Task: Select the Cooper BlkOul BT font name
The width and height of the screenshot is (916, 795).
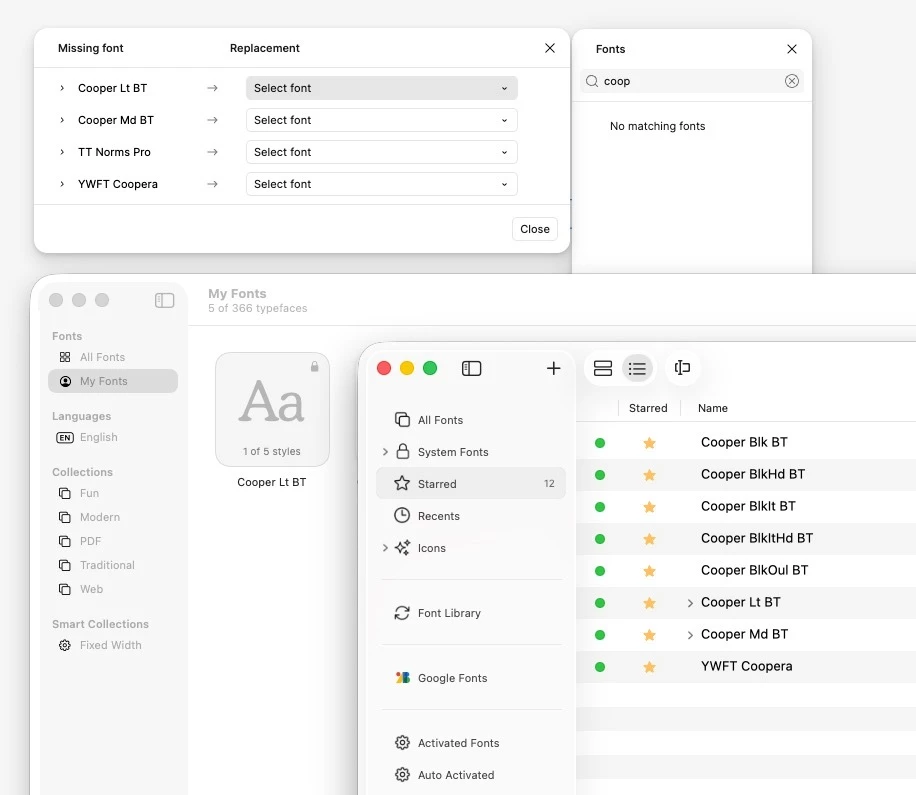Action: point(754,571)
